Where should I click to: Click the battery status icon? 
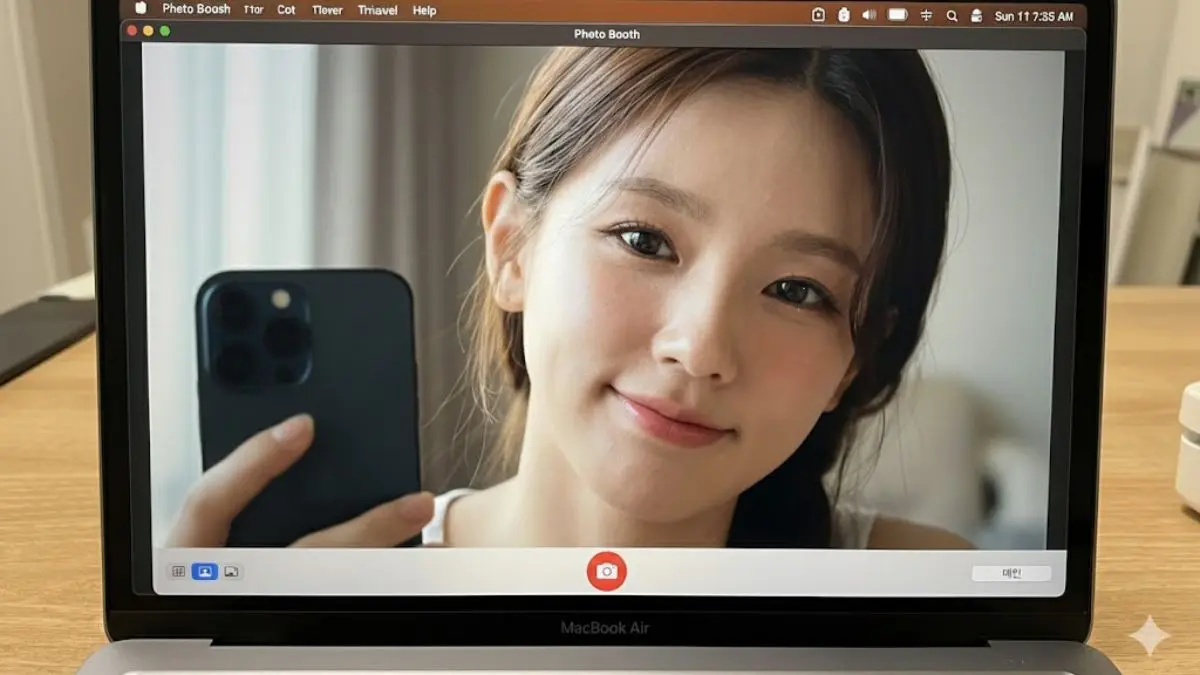(897, 15)
